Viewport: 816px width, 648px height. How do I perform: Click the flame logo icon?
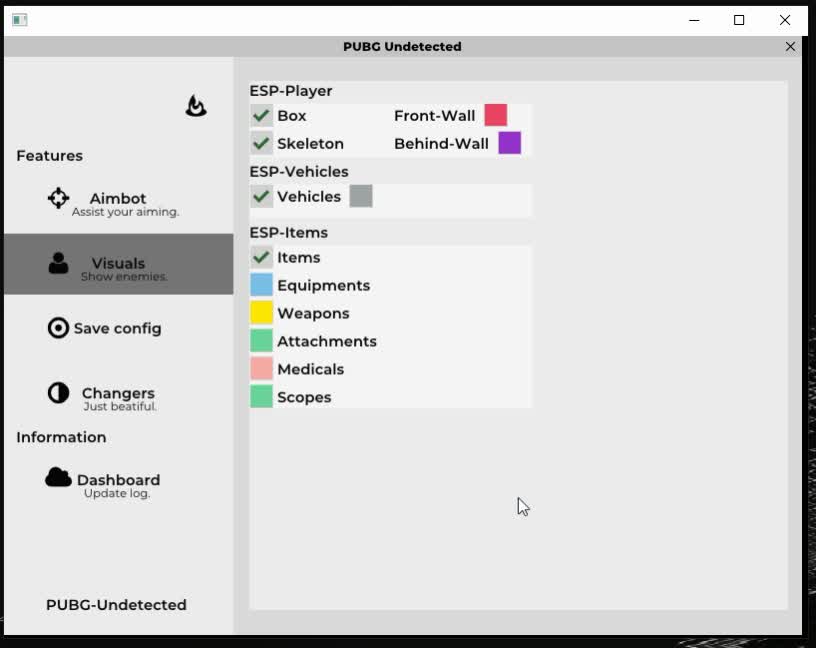click(x=196, y=106)
